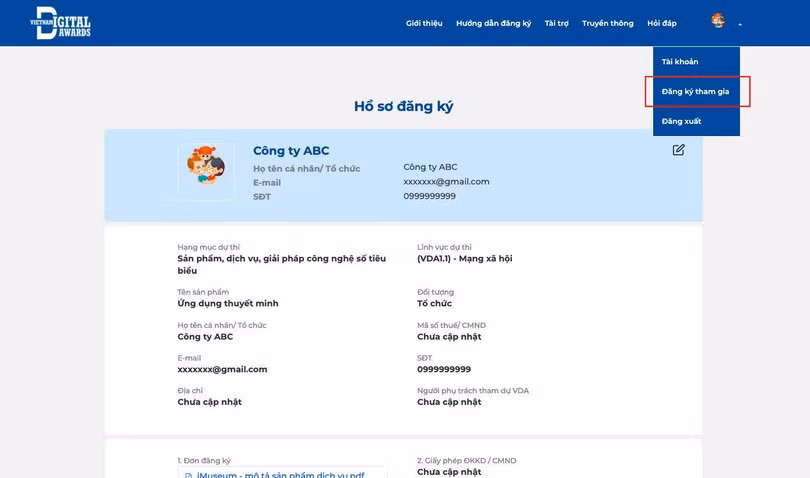Viewport: 810px width, 478px height.
Task: Collapse the account menu using the caret arrow
Action: 740,24
